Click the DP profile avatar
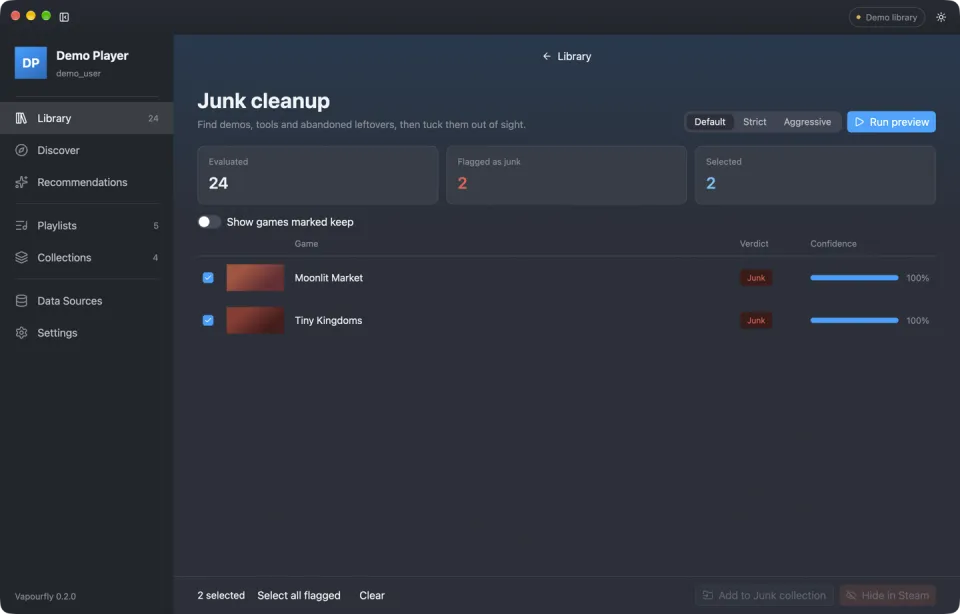The height and width of the screenshot is (614, 960). coord(31,63)
